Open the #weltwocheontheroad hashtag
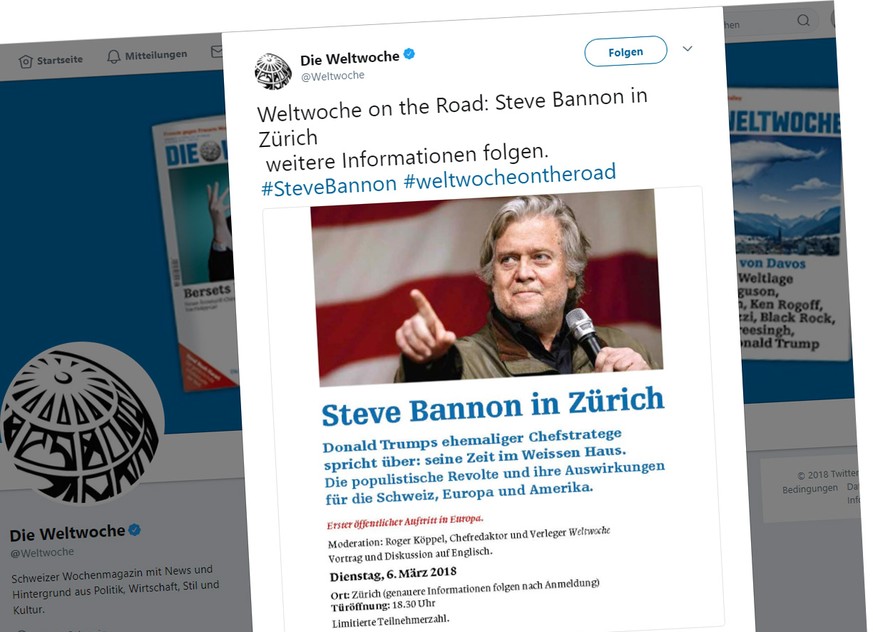The height and width of the screenshot is (632, 873). pos(509,177)
